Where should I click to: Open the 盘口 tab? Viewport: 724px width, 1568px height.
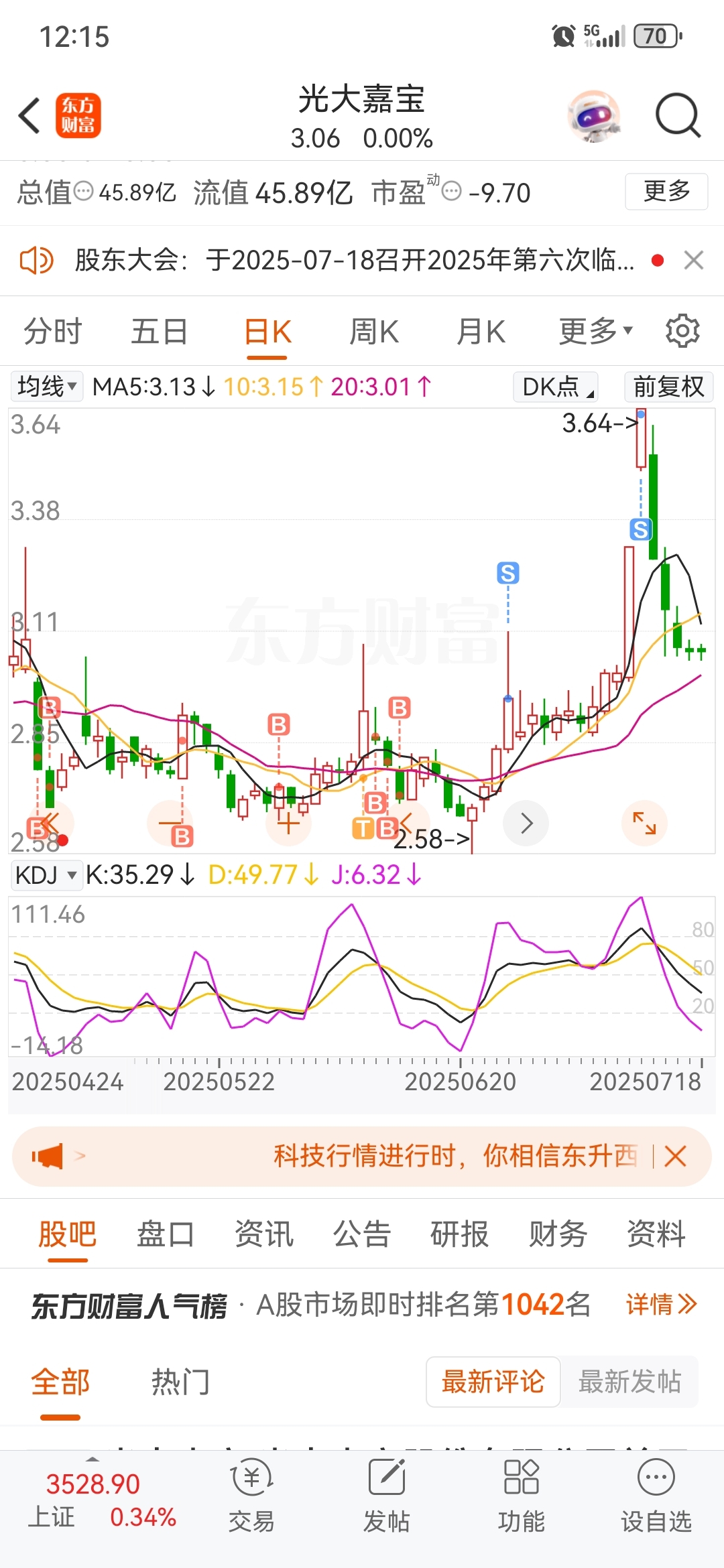(166, 1234)
